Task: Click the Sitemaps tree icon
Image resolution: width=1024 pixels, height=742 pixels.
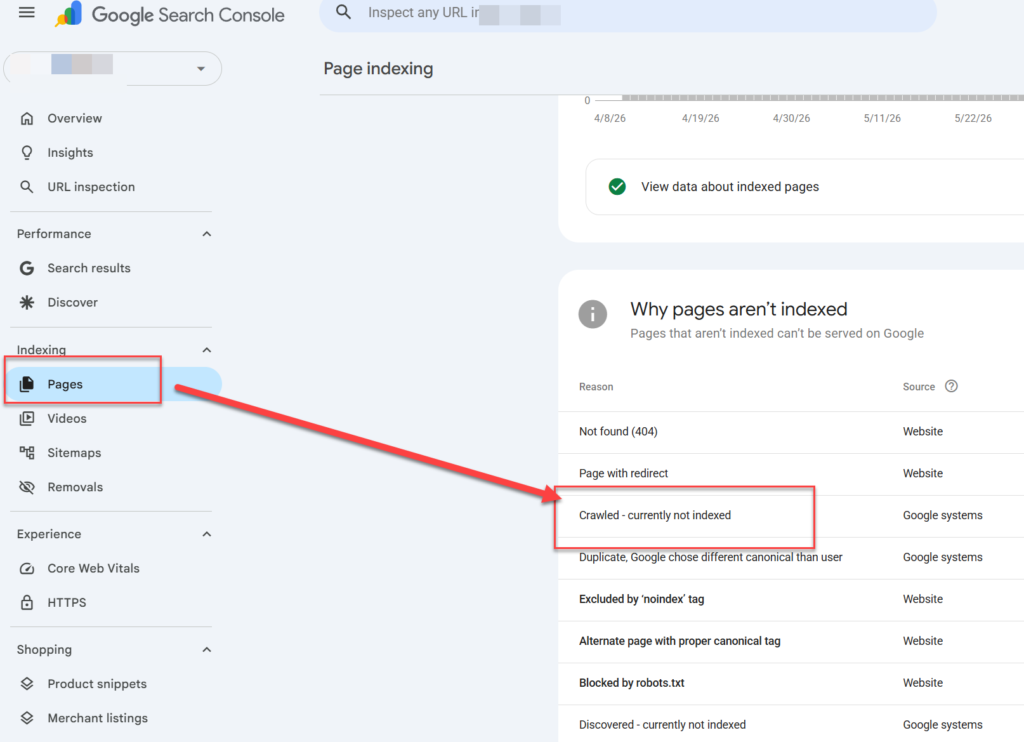Action: [27, 453]
